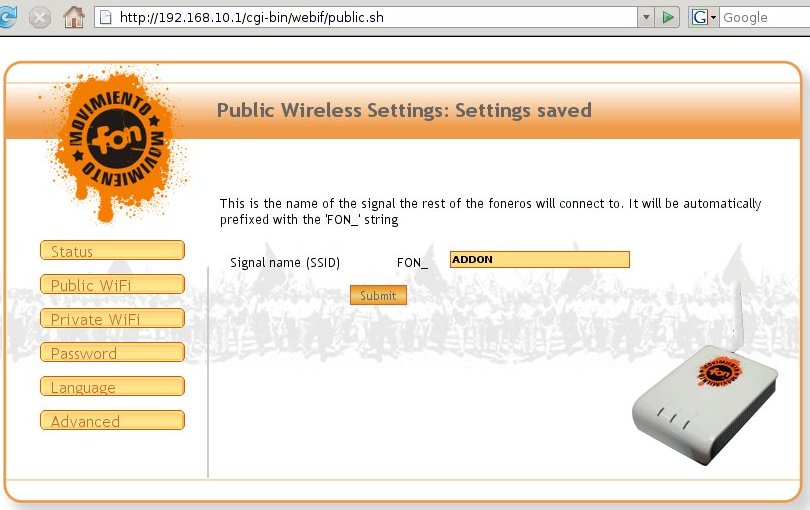Click the green Go arrow button
This screenshot has width=810, height=510.
[x=667, y=18]
